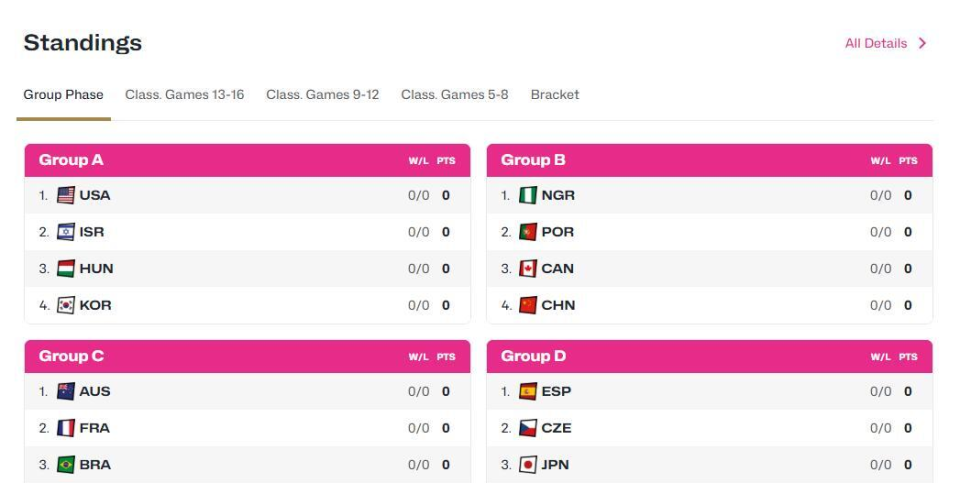Click the chevron arrow beside All Details

[x=922, y=43]
